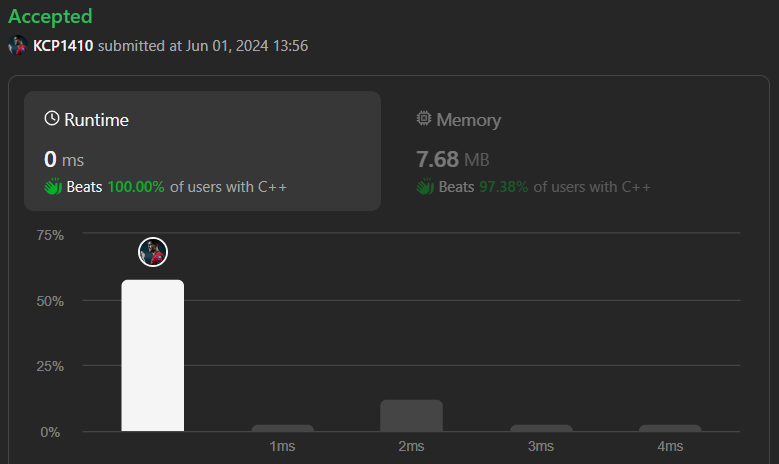779x464 pixels.
Task: Open the KCP1410 username link
Action: tap(63, 46)
